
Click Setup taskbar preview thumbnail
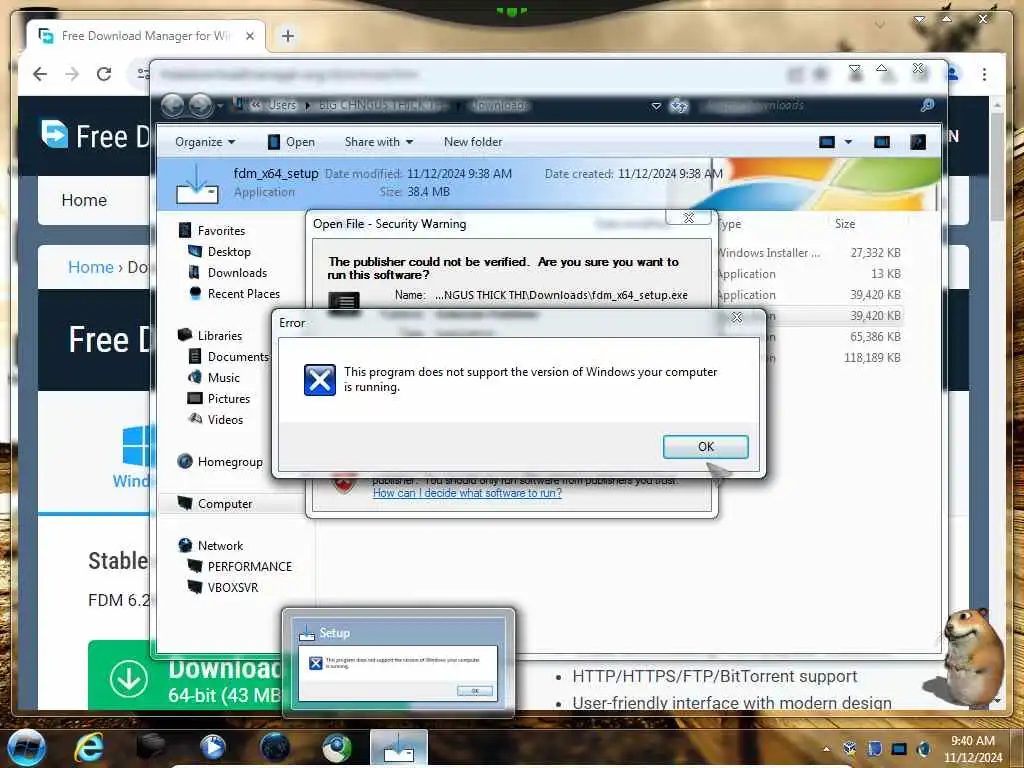[398, 663]
